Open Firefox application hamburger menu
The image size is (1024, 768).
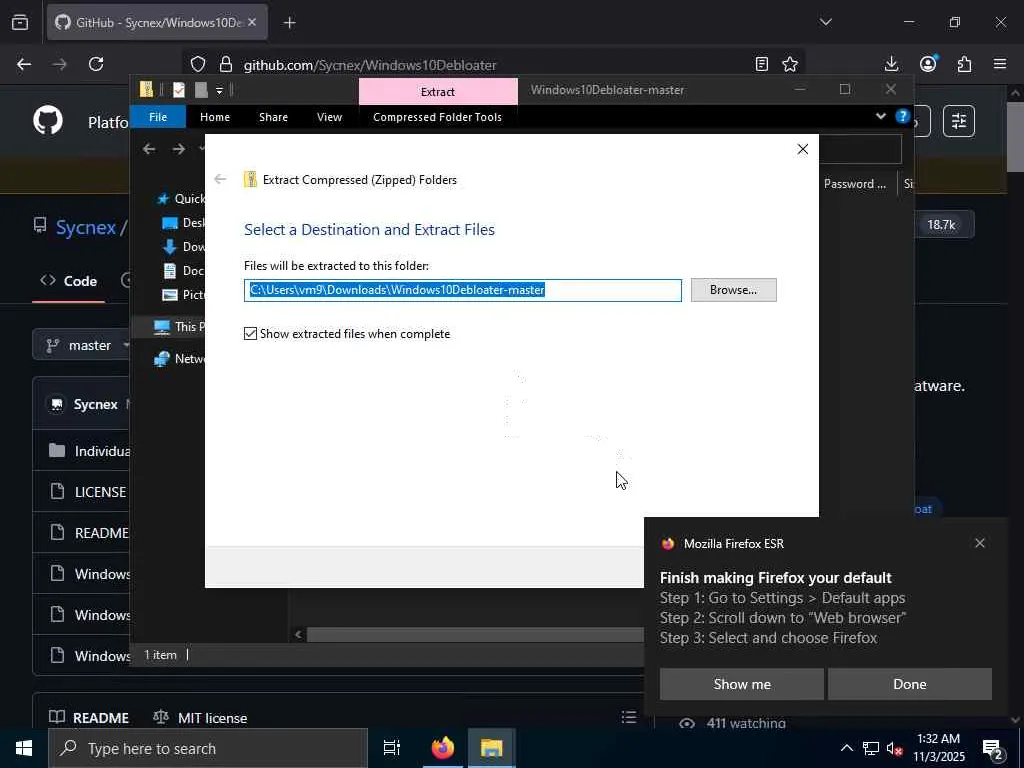click(x=1000, y=64)
